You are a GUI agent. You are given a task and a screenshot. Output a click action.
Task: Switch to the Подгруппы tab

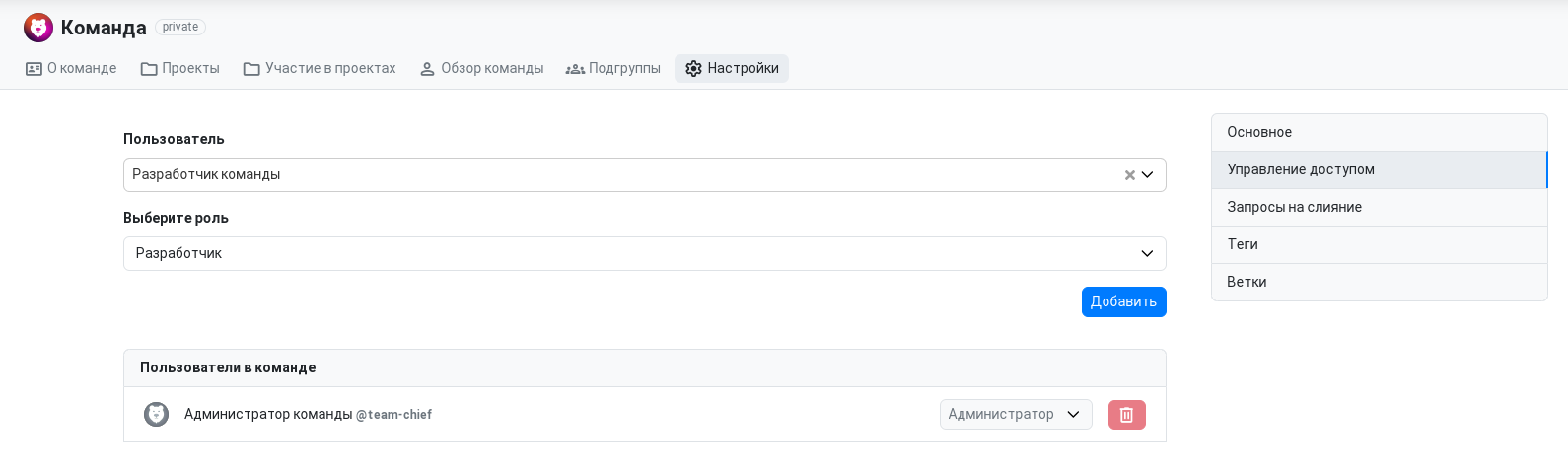613,69
